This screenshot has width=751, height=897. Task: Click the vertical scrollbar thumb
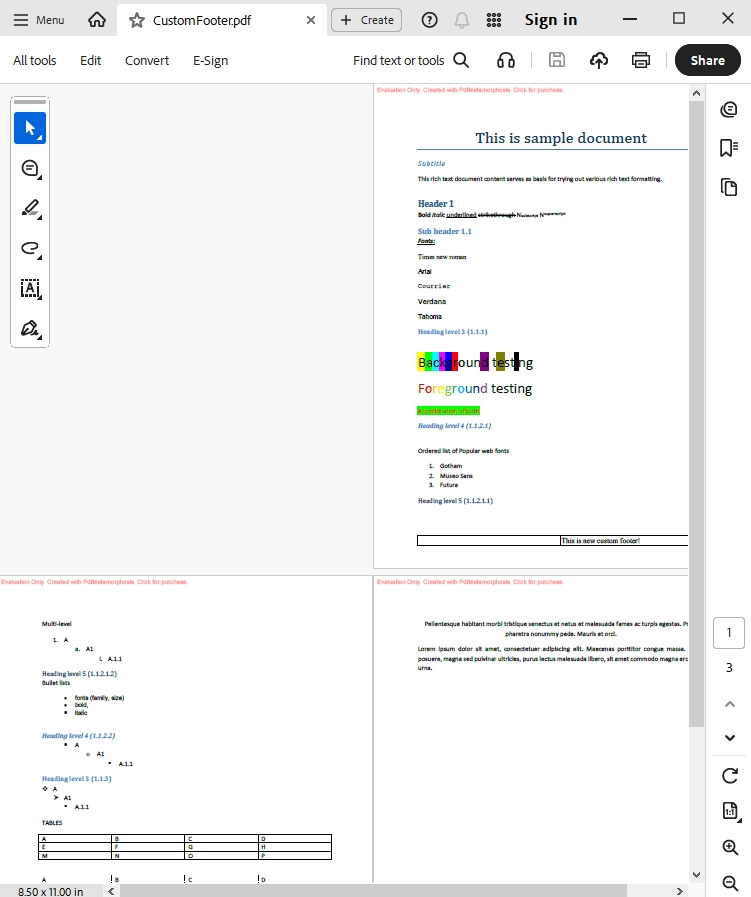pos(696,414)
